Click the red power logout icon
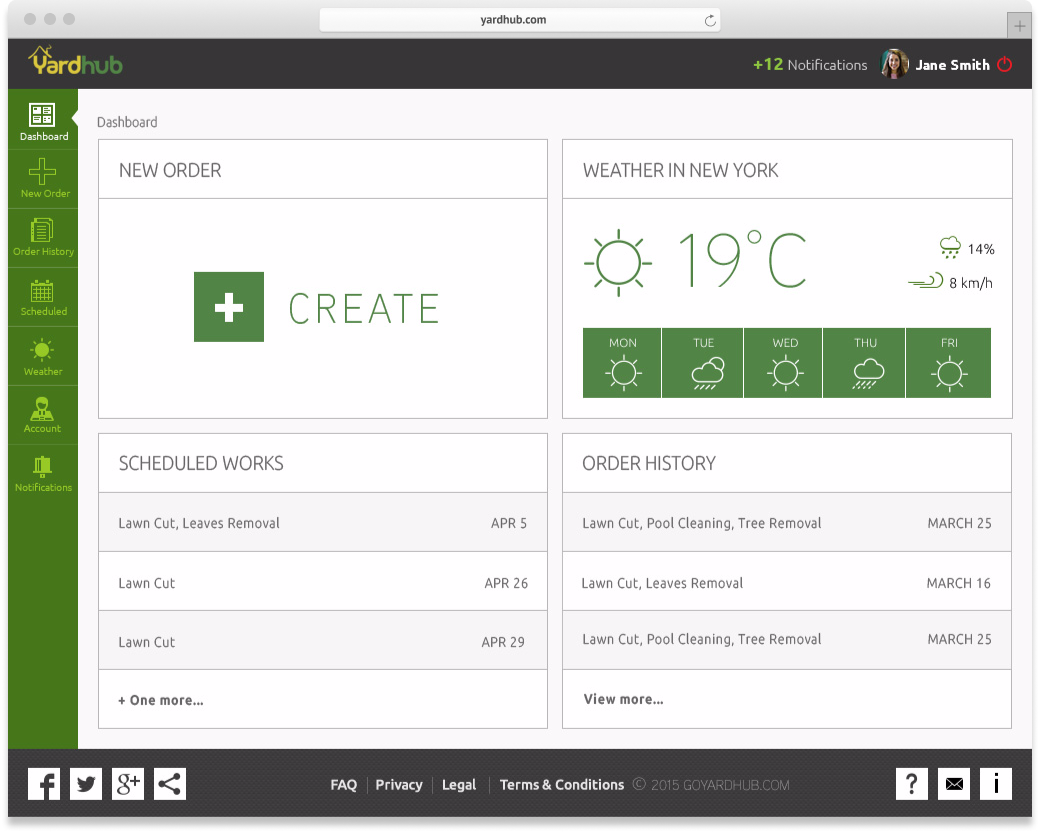This screenshot has width=1040, height=833. tap(1004, 64)
